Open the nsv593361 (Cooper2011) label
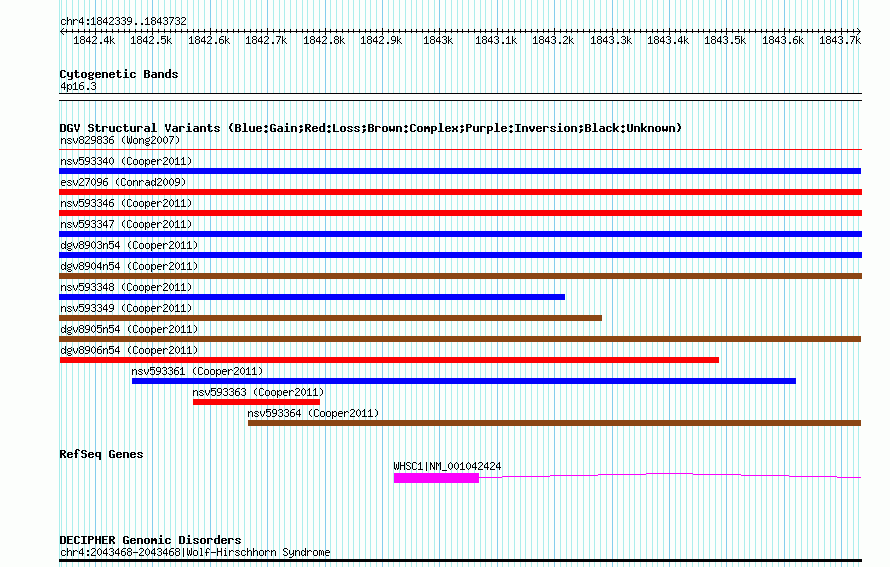 click(x=198, y=371)
